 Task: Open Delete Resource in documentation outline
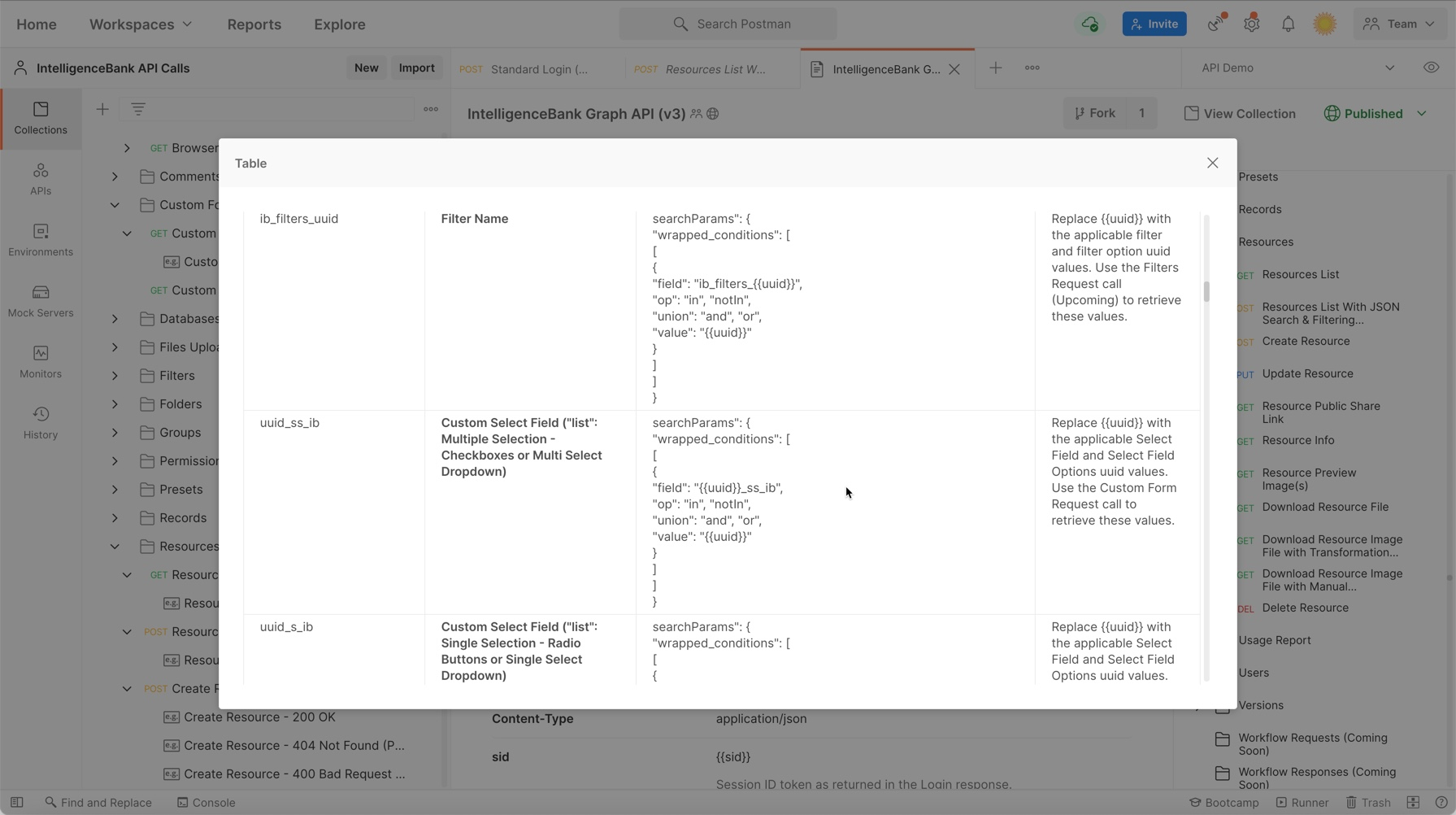click(x=1305, y=608)
